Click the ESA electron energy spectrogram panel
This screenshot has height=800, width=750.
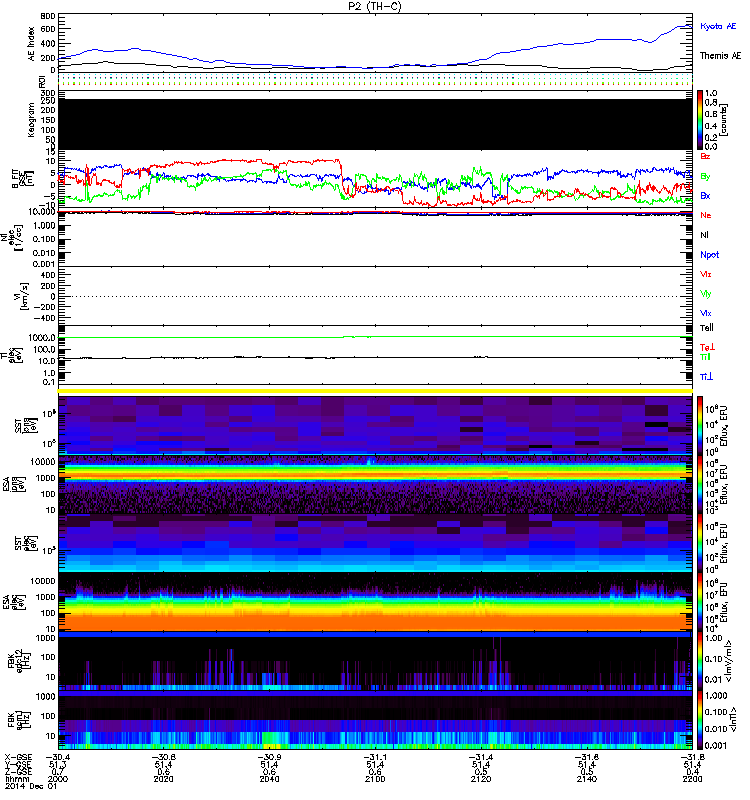click(375, 603)
